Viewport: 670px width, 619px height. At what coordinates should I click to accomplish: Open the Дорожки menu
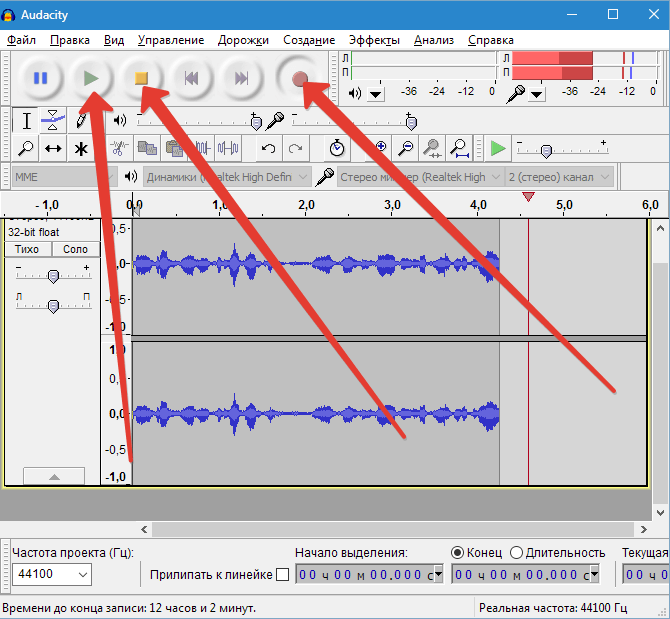coord(243,40)
